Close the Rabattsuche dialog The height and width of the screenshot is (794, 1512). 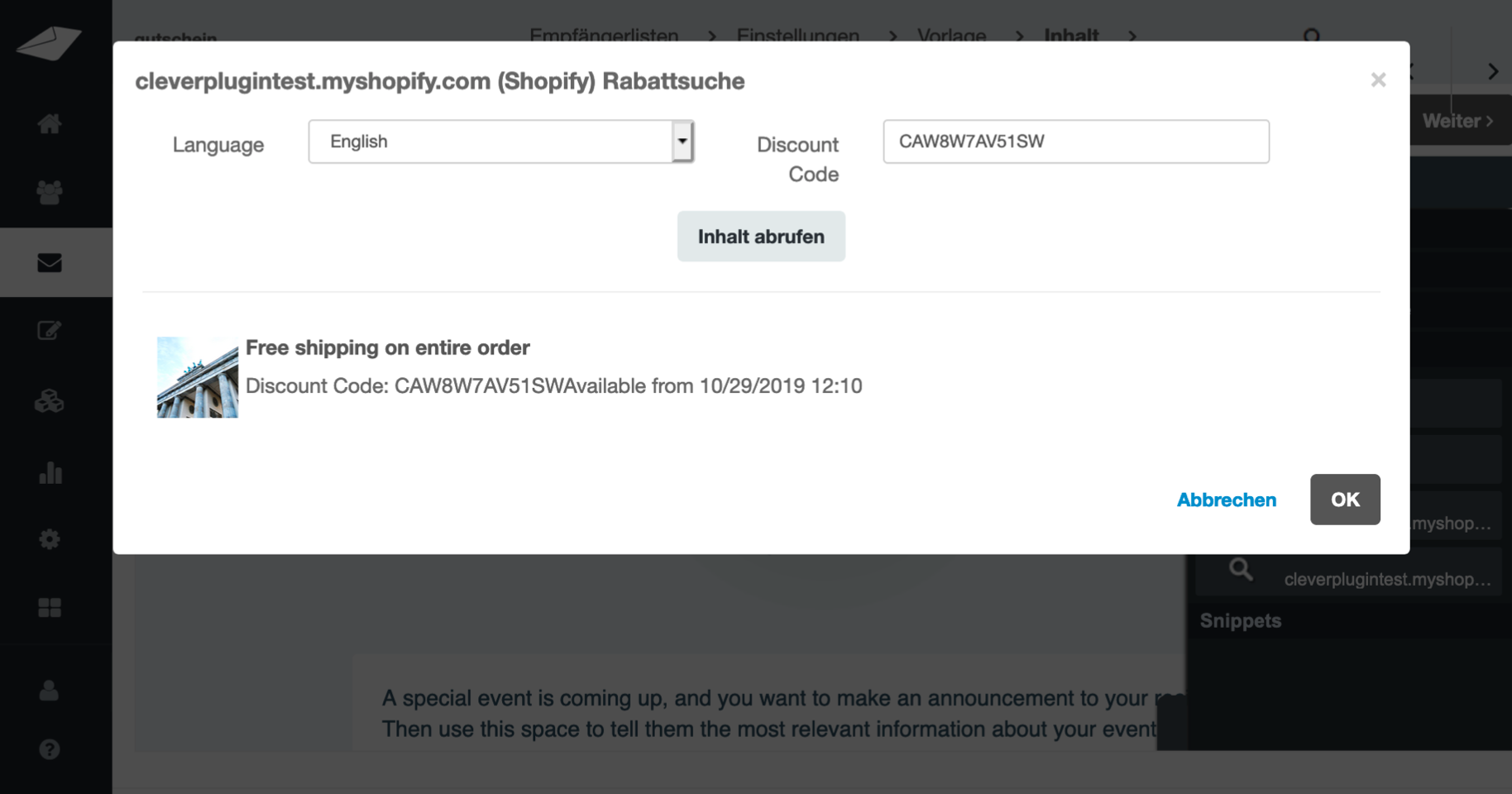coord(1378,80)
